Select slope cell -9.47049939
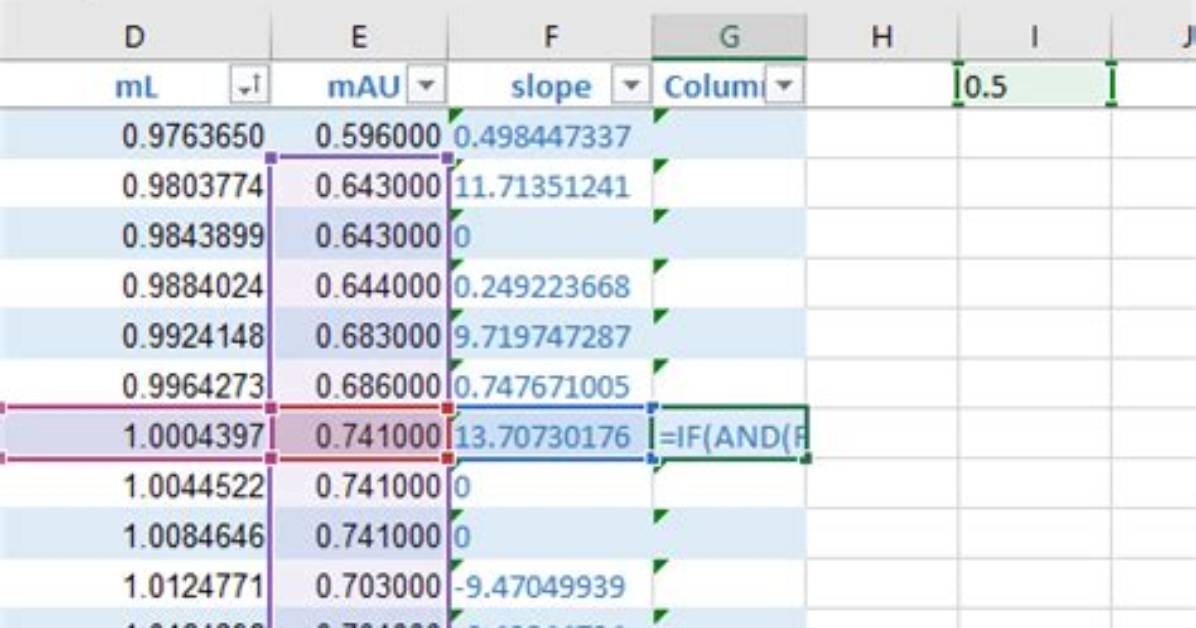This screenshot has height=628, width=1196. click(550, 586)
